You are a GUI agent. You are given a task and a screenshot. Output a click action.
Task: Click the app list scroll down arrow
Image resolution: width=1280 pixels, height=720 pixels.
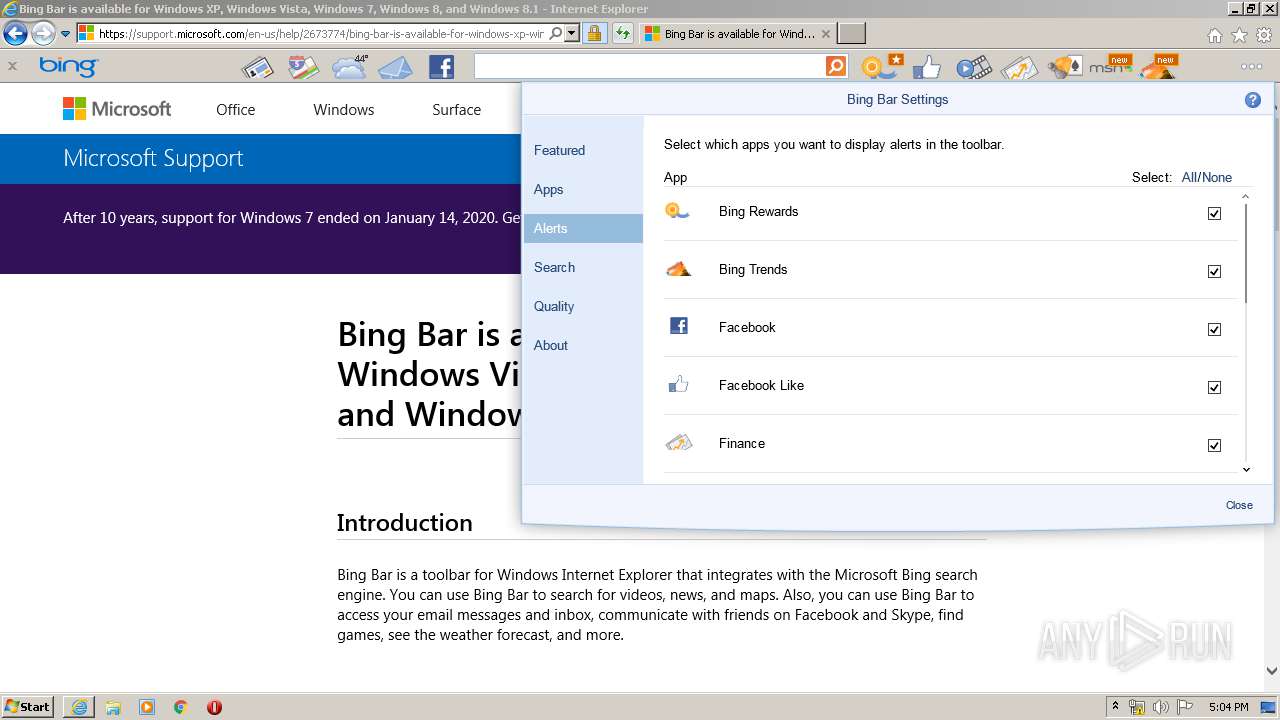click(x=1246, y=469)
